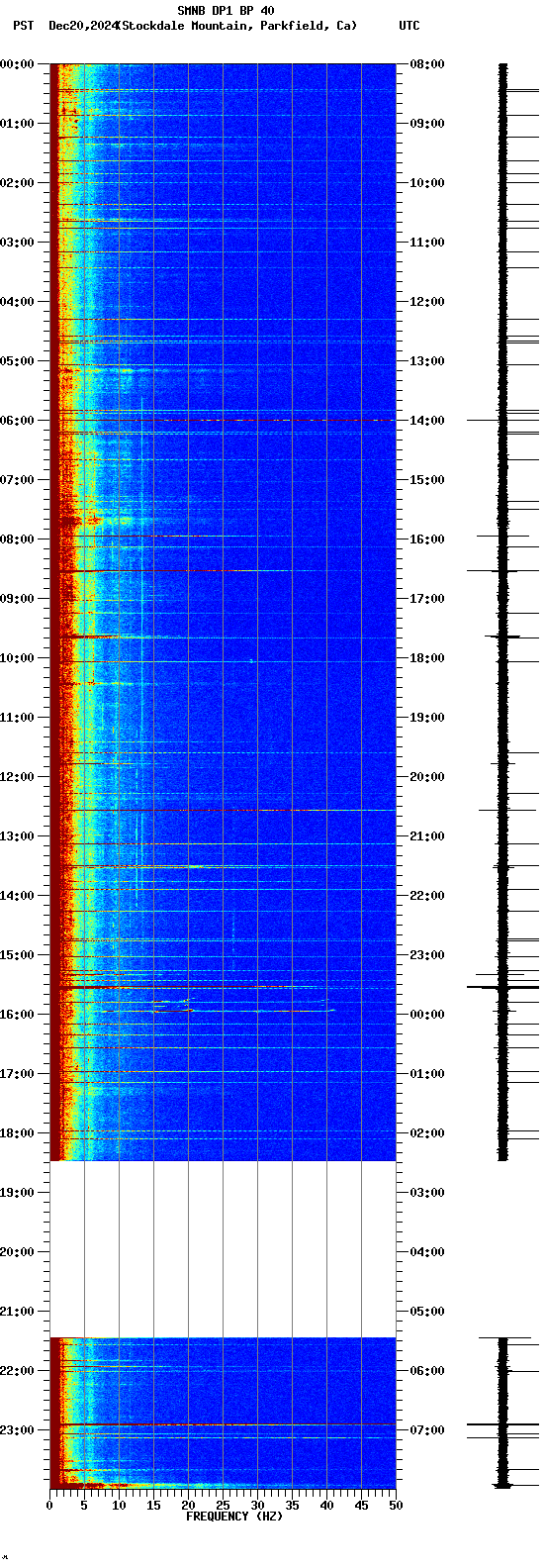
Task: Click the 'Dec20,2024' date text
Action: pyautogui.click(x=83, y=26)
